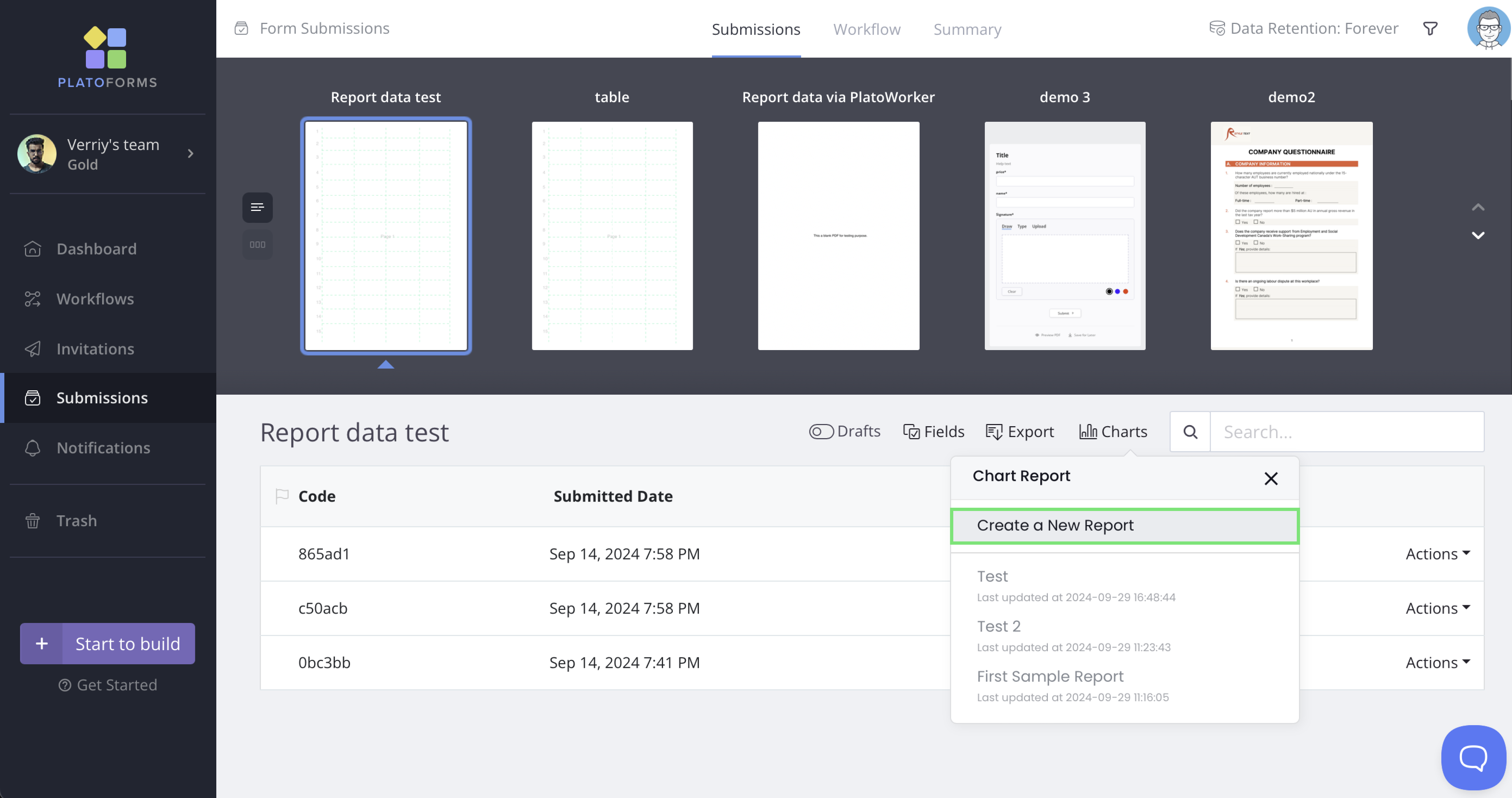Switch to the Workflow tab
Viewport: 1512px width, 798px height.
[x=866, y=29]
